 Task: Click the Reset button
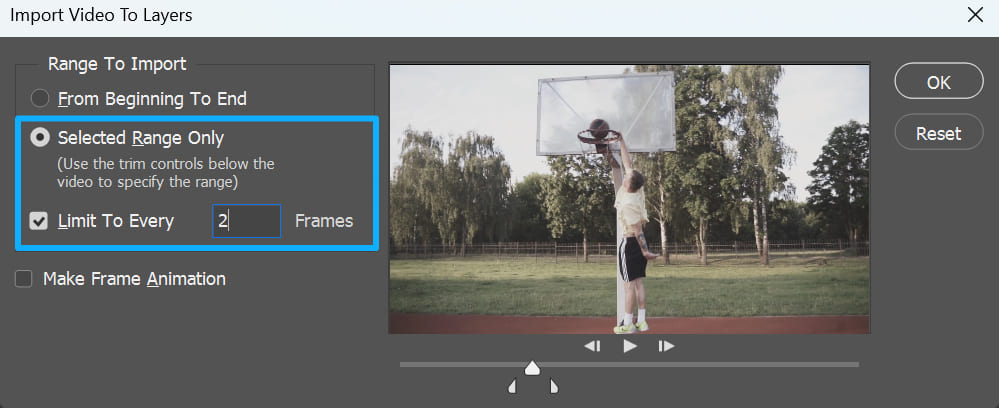coord(938,132)
